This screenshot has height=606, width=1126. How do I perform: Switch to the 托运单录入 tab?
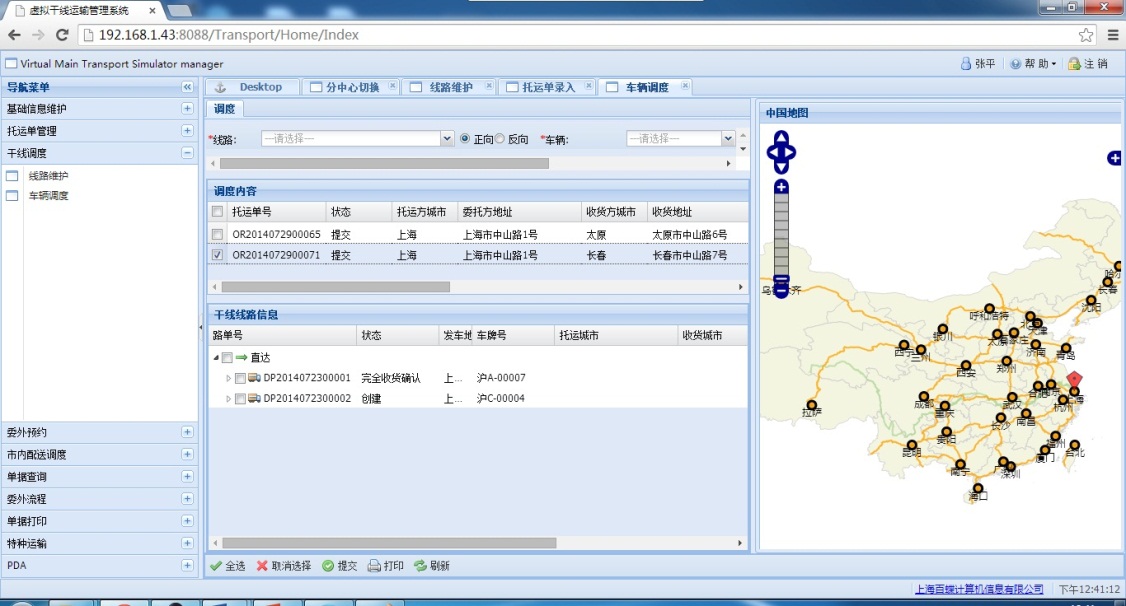coord(548,87)
